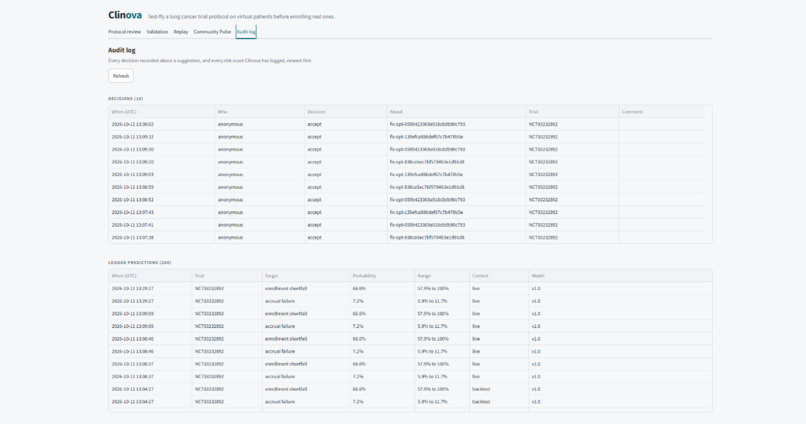Click the fix ID in the 13:30:02 row
This screenshot has height=424, width=806.
[427, 124]
